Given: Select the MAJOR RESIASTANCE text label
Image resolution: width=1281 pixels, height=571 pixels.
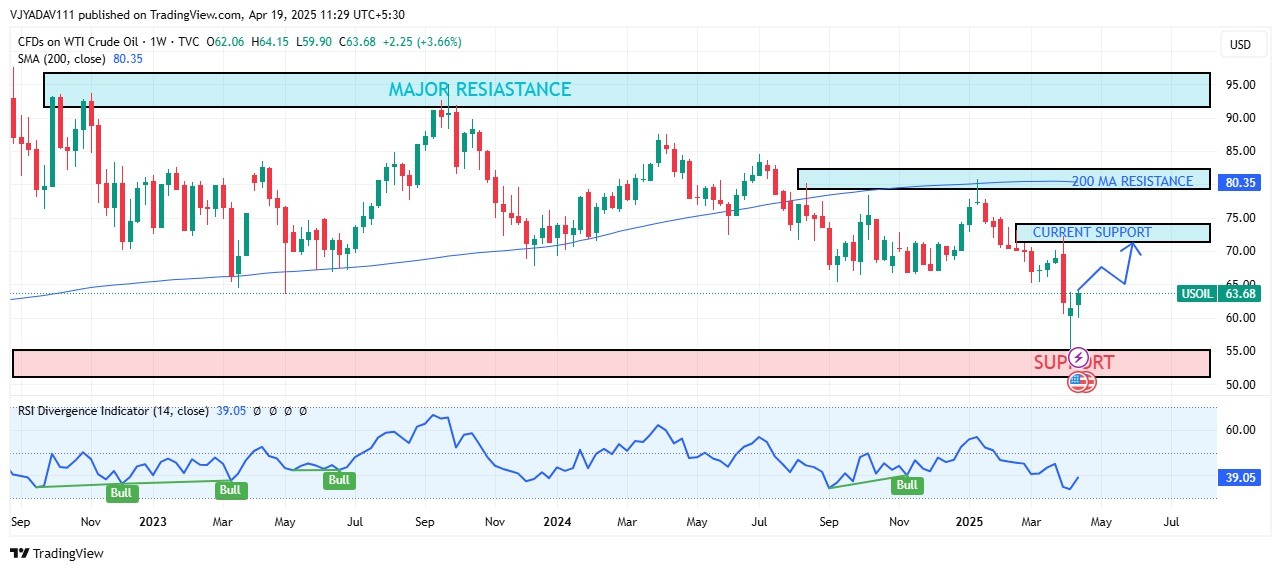Looking at the screenshot, I should [x=480, y=90].
